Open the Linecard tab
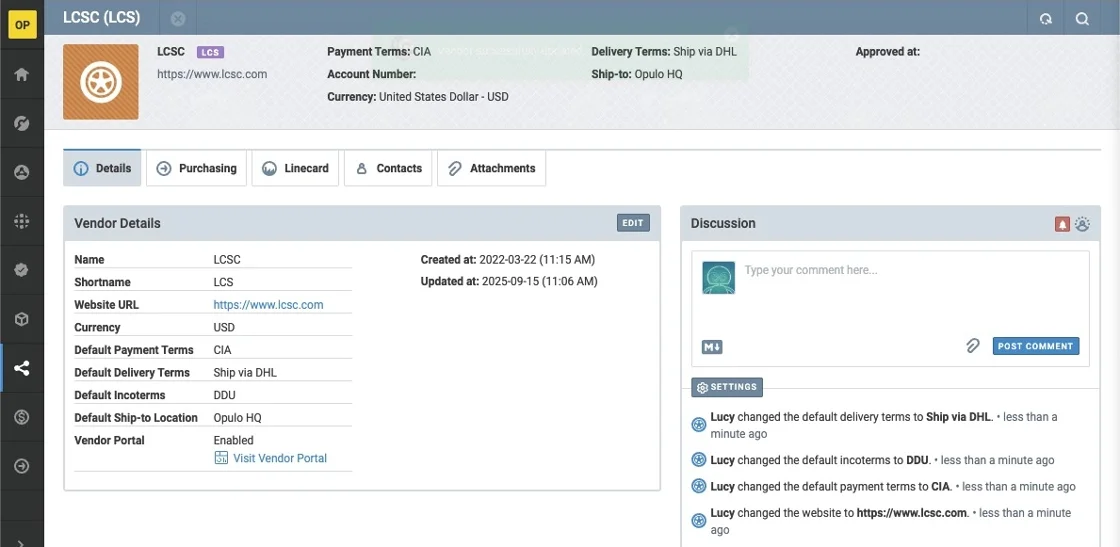 [x=296, y=168]
